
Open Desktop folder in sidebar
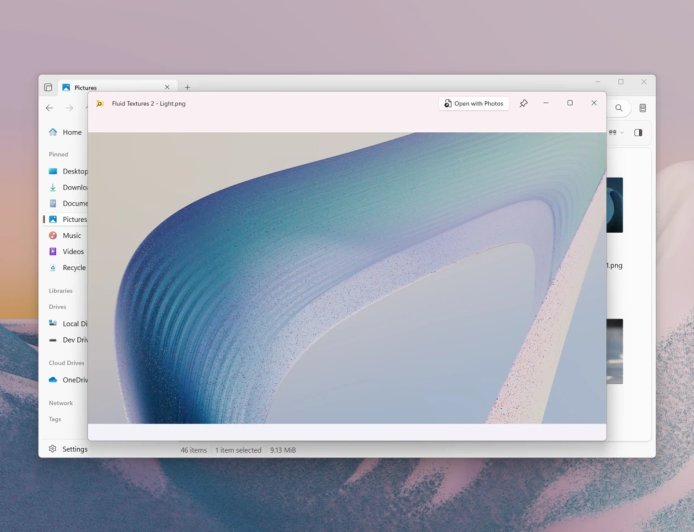coord(66,171)
